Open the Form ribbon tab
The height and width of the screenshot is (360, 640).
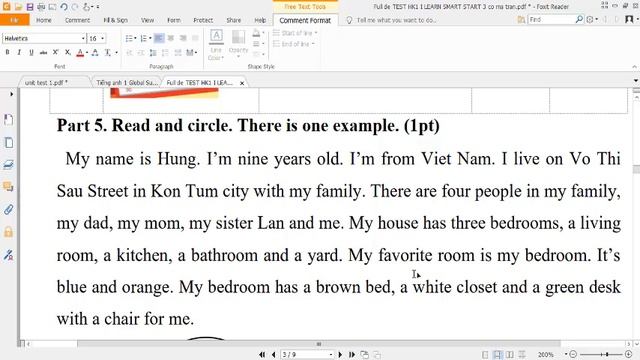tap(173, 20)
